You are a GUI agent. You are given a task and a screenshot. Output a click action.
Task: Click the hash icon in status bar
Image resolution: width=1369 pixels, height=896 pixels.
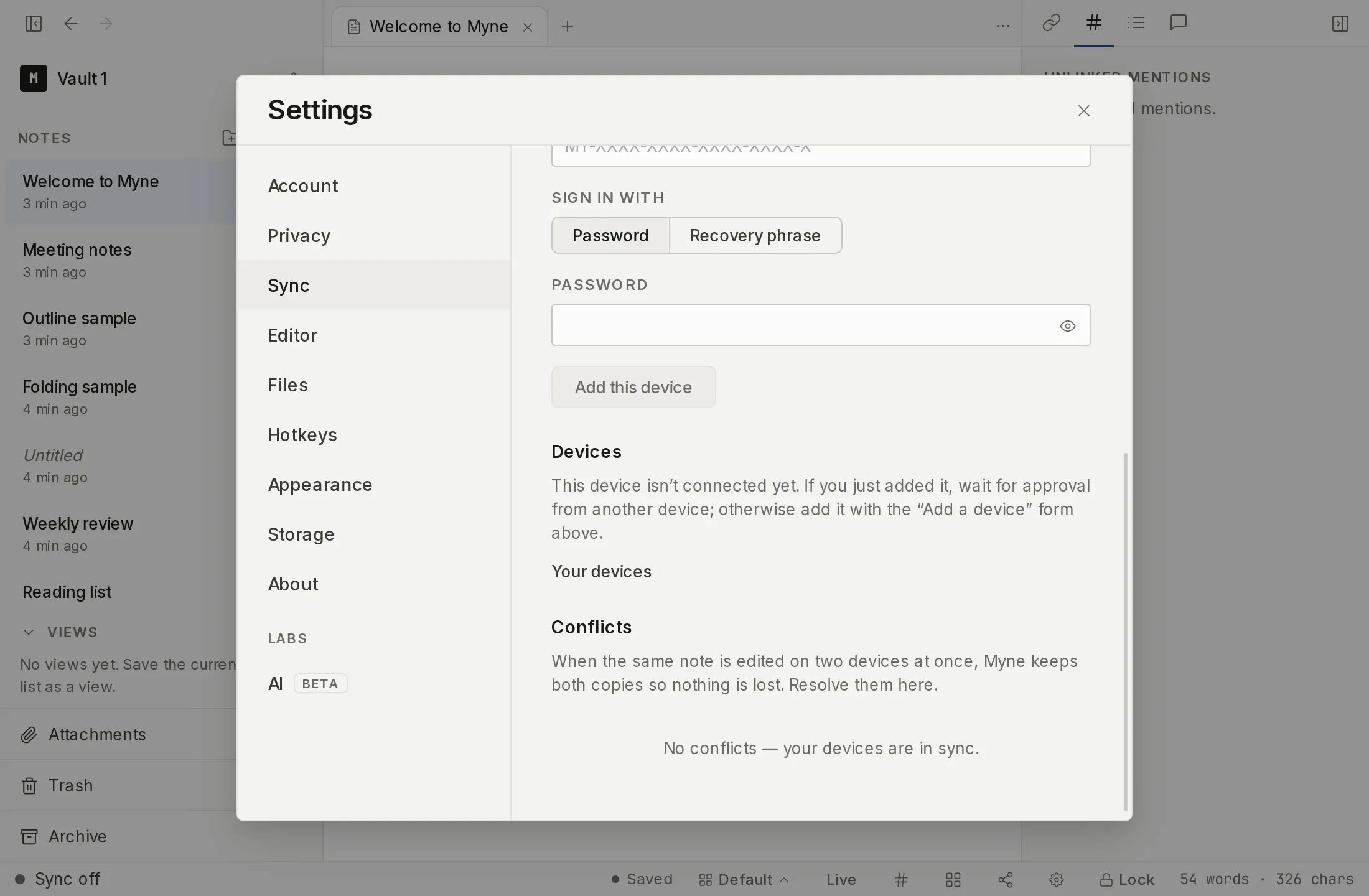(x=901, y=879)
